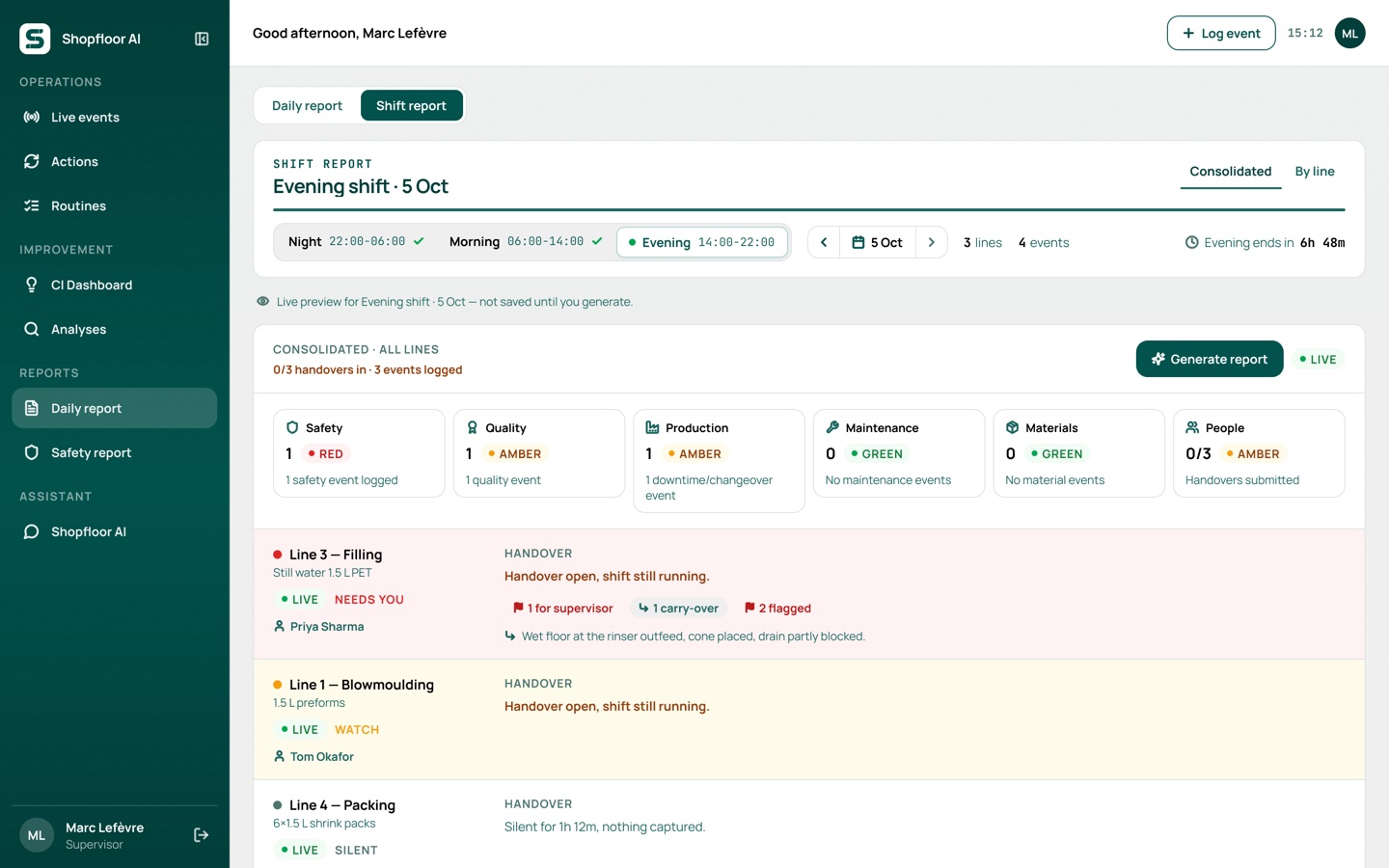Click the wet floor carry-over note
Image resolution: width=1389 pixels, height=868 pixels.
pyautogui.click(x=685, y=637)
